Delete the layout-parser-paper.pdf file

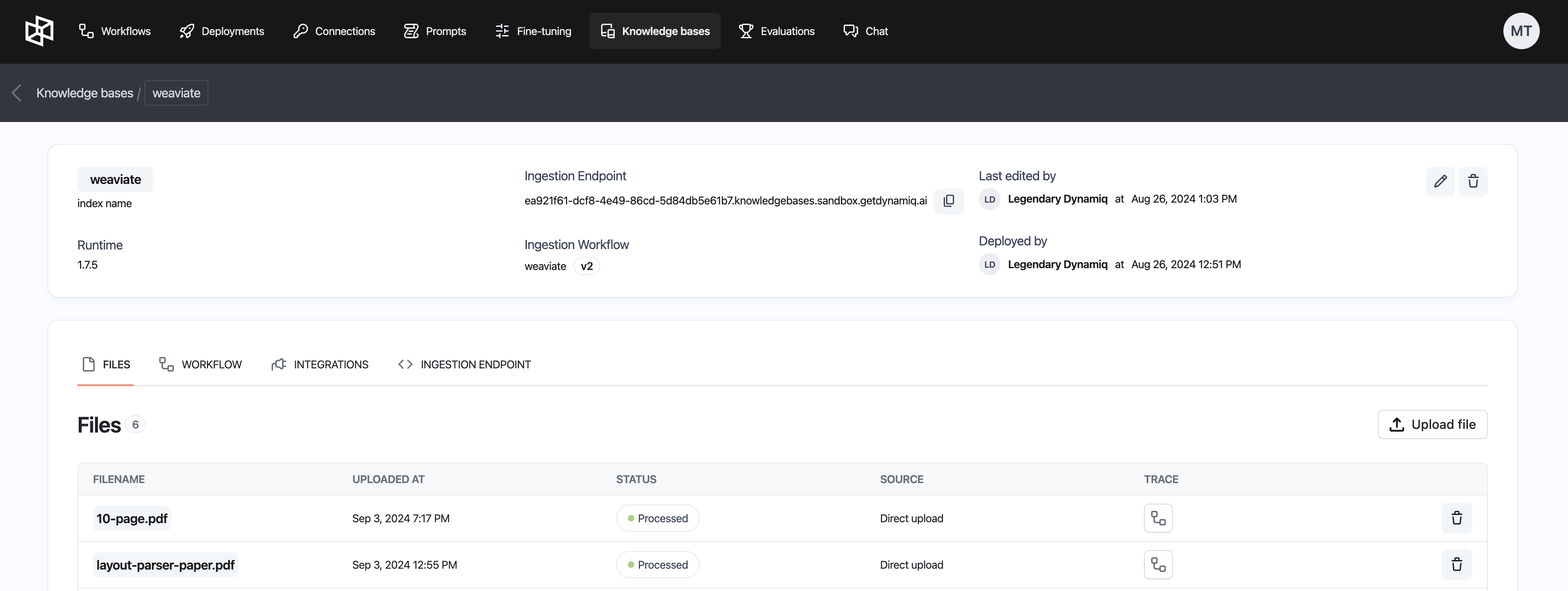tap(1456, 565)
